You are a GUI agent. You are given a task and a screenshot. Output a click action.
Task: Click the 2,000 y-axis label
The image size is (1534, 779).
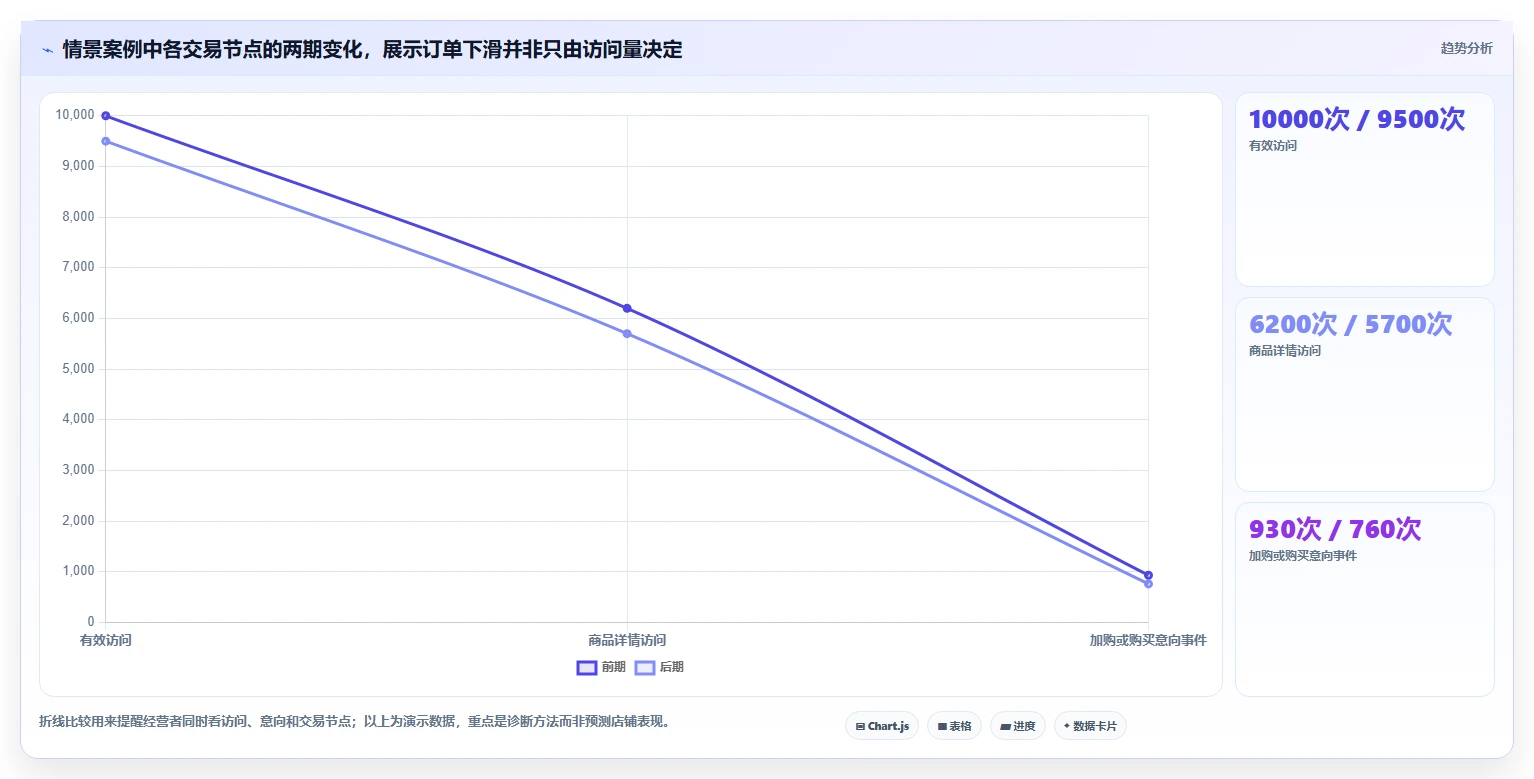point(78,521)
